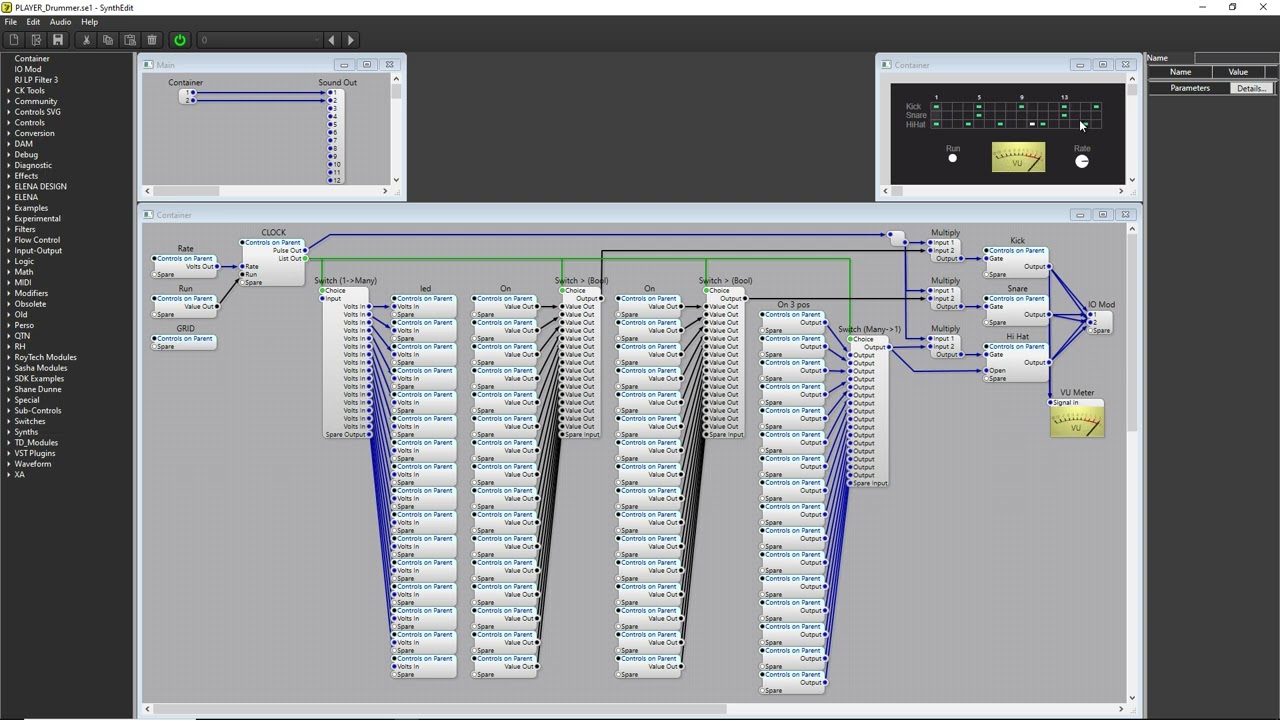
Task: Select IO Mod in the module list
Action: click(28, 69)
